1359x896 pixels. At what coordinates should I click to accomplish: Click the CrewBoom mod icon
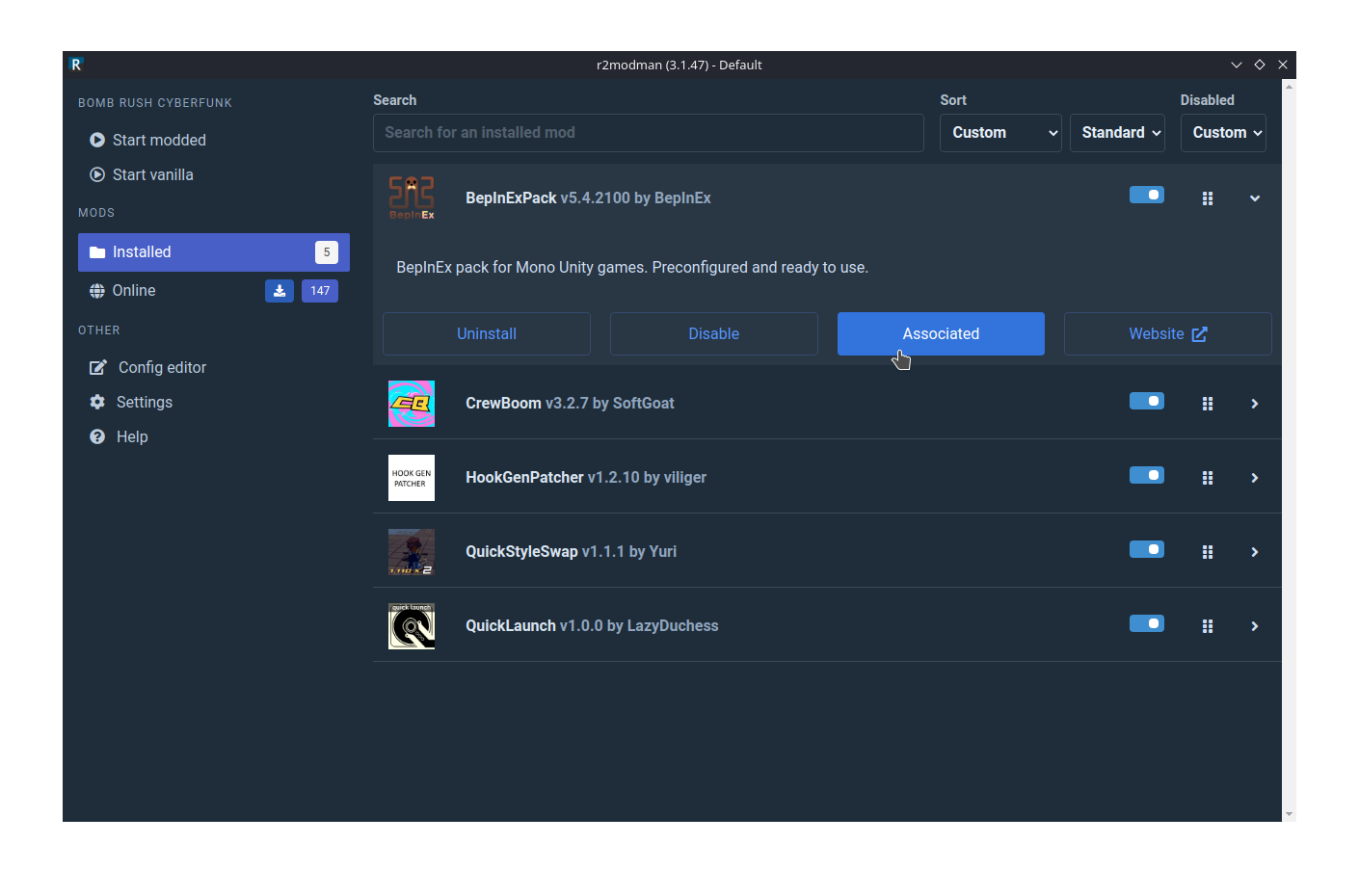click(412, 404)
